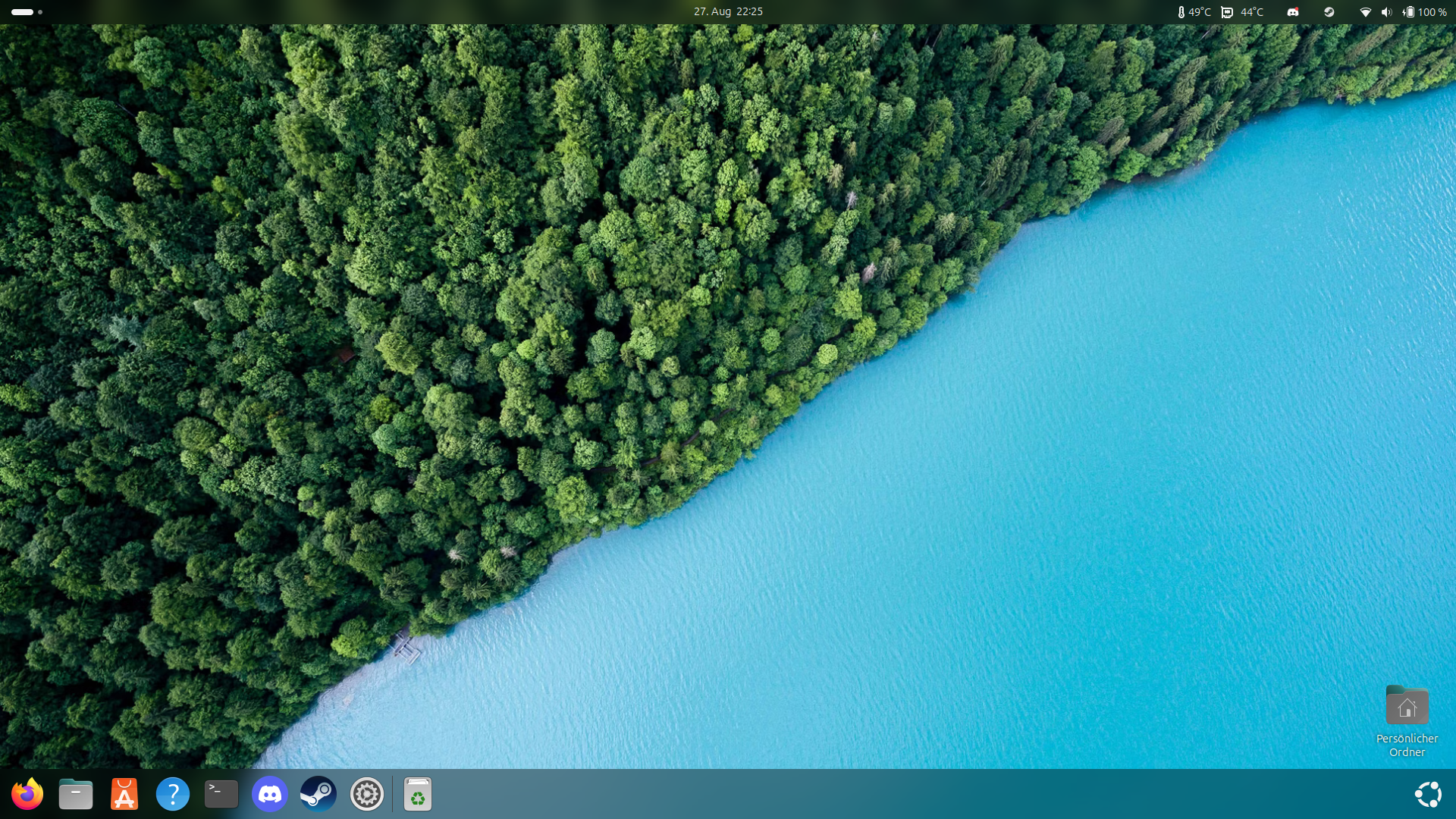The image size is (1456, 819).
Task: Launch Steam from the dock
Action: pos(318,794)
